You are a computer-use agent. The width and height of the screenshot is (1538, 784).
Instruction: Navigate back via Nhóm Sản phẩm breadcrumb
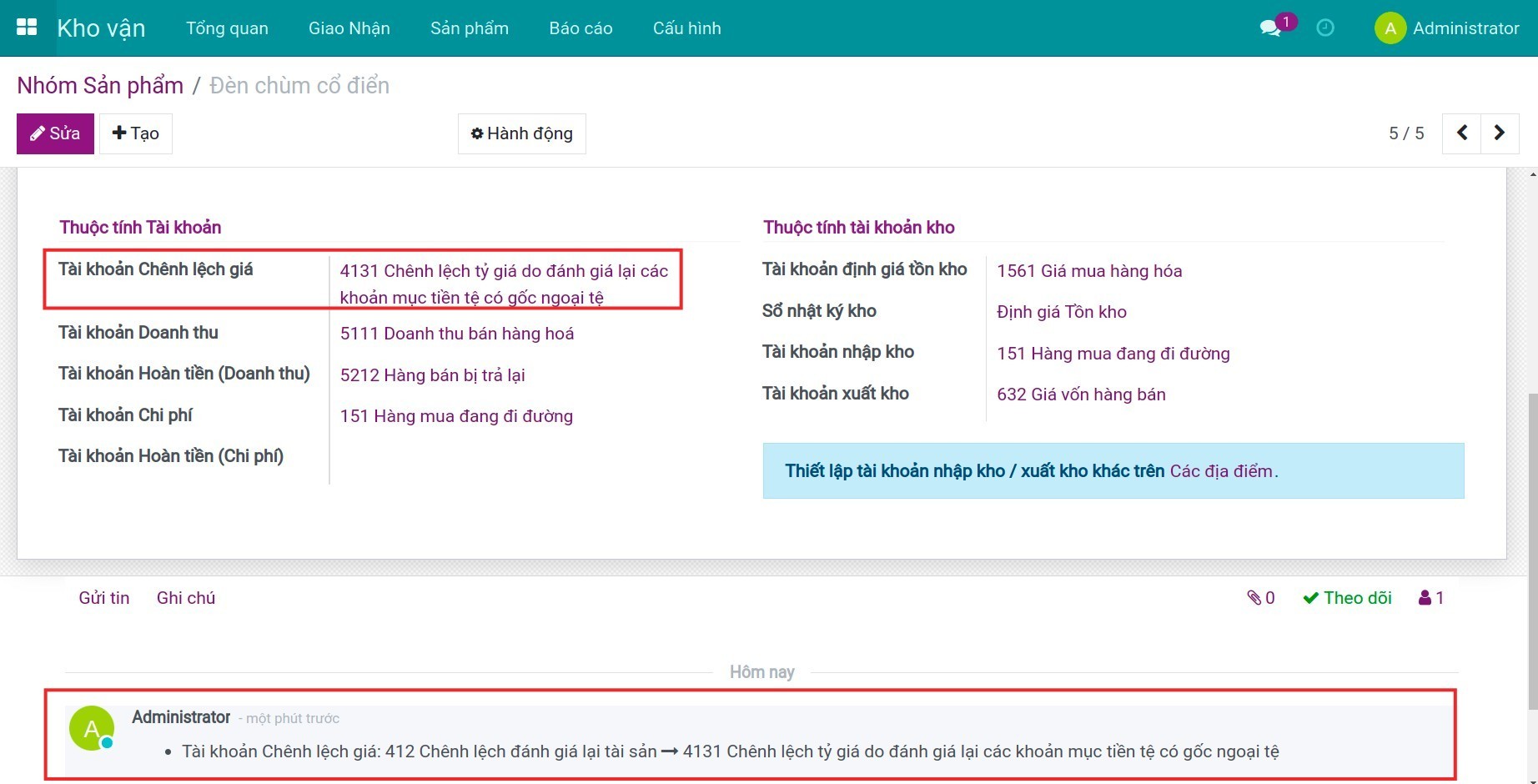(99, 84)
